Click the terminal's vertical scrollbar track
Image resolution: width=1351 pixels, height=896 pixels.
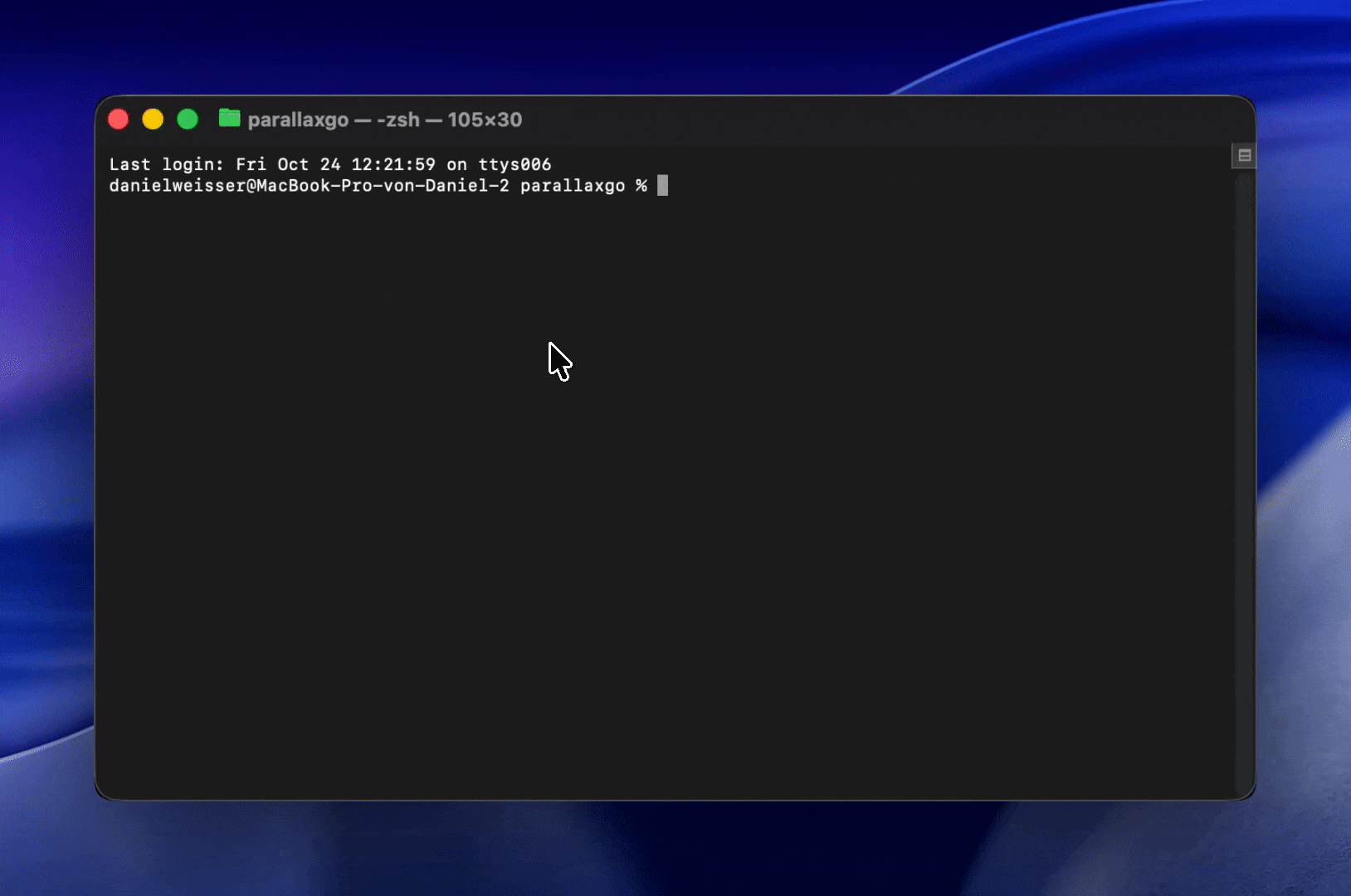[1244, 483]
